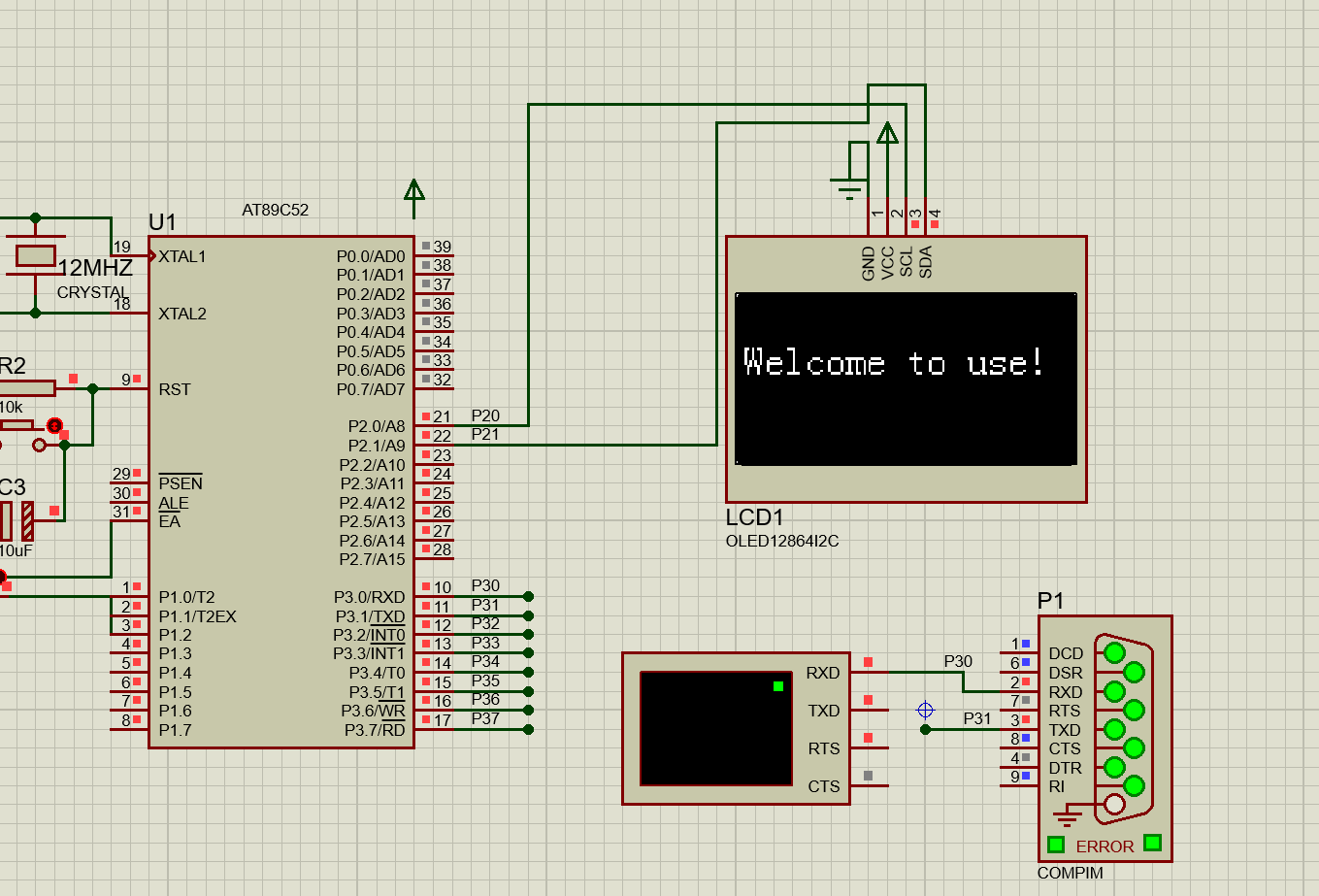Viewport: 1319px width, 896px height.
Task: Click the RI pin label on COMPIM
Action: click(1057, 786)
